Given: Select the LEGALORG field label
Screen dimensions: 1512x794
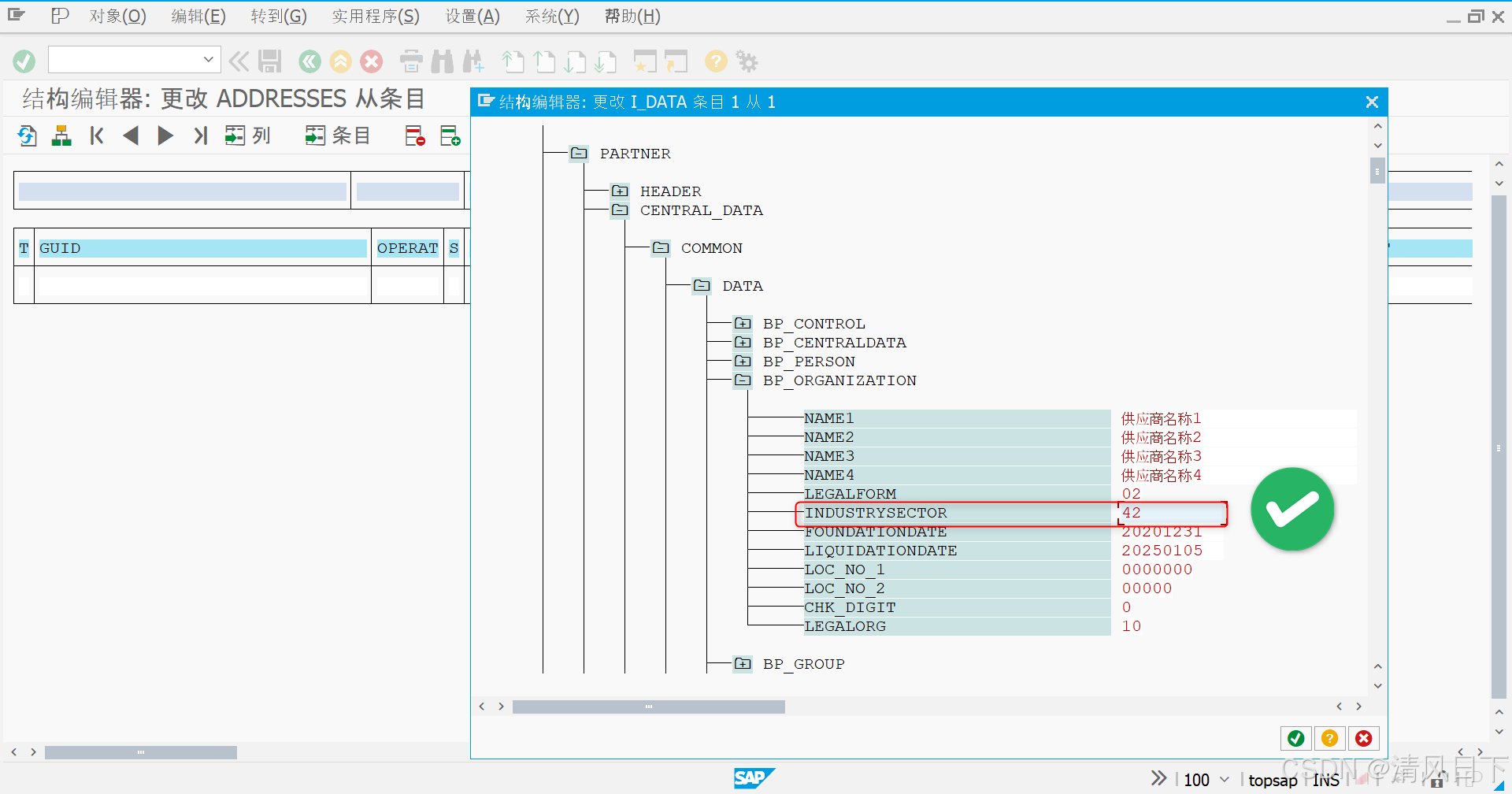Looking at the screenshot, I should click(845, 626).
